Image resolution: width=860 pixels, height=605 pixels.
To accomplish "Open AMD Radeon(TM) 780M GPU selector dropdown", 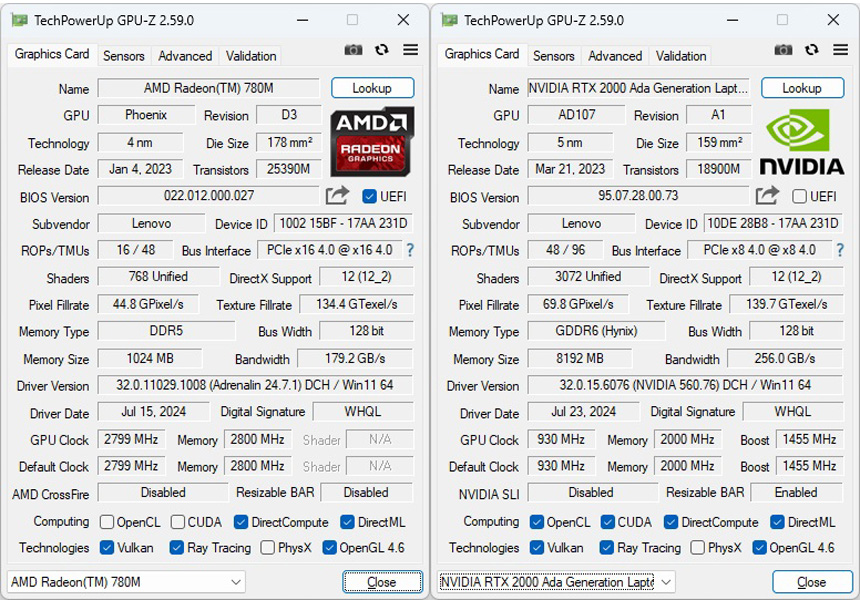I will pyautogui.click(x=126, y=581).
